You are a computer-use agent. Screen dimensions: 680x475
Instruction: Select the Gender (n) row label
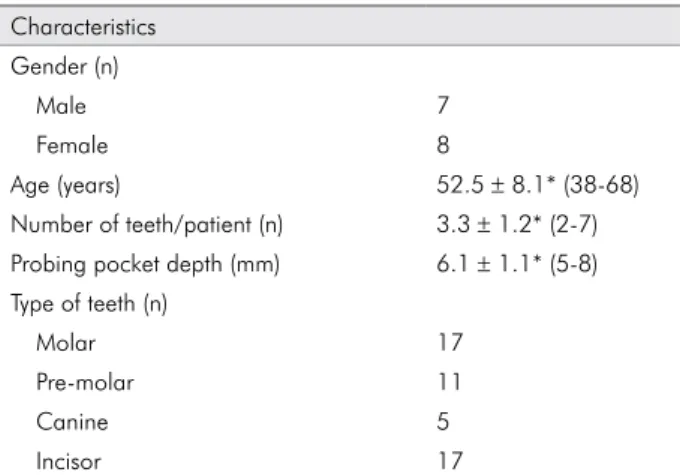point(65,67)
